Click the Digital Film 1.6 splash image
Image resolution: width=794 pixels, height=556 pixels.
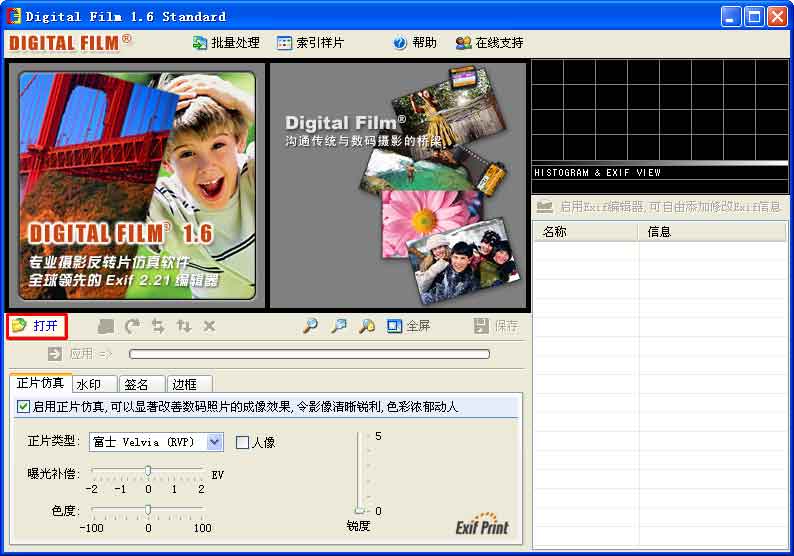click(x=137, y=186)
